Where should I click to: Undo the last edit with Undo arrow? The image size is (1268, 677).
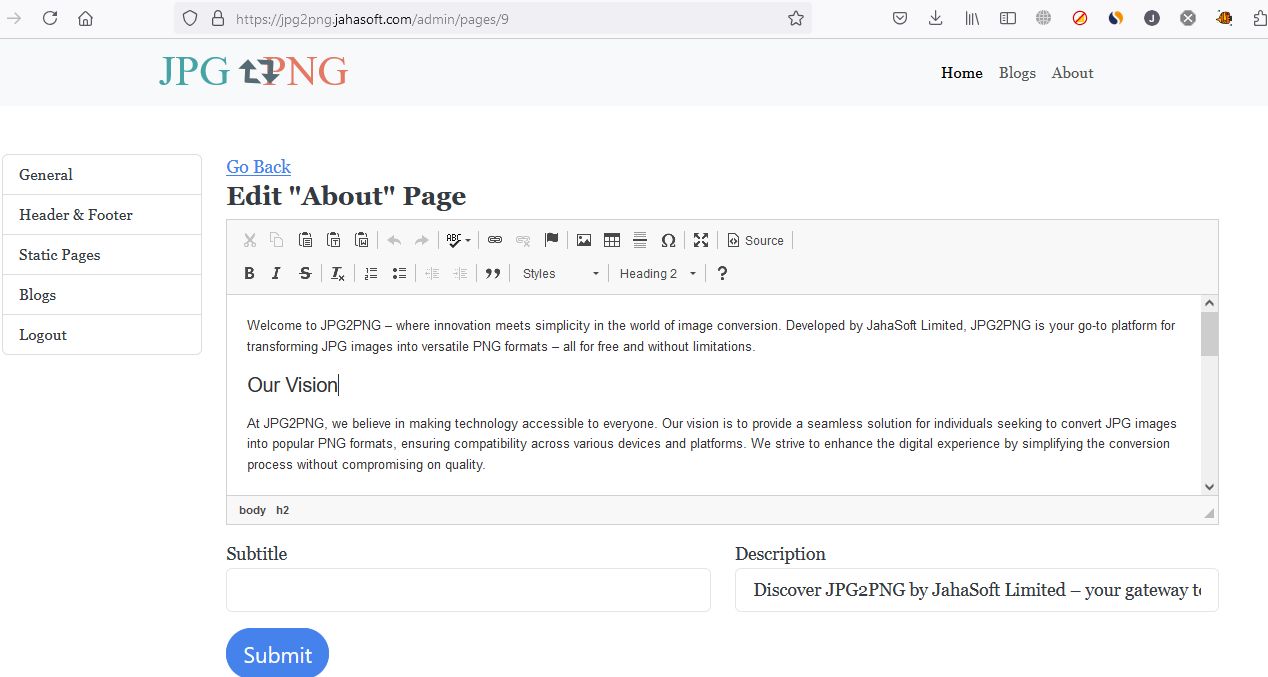pyautogui.click(x=394, y=240)
